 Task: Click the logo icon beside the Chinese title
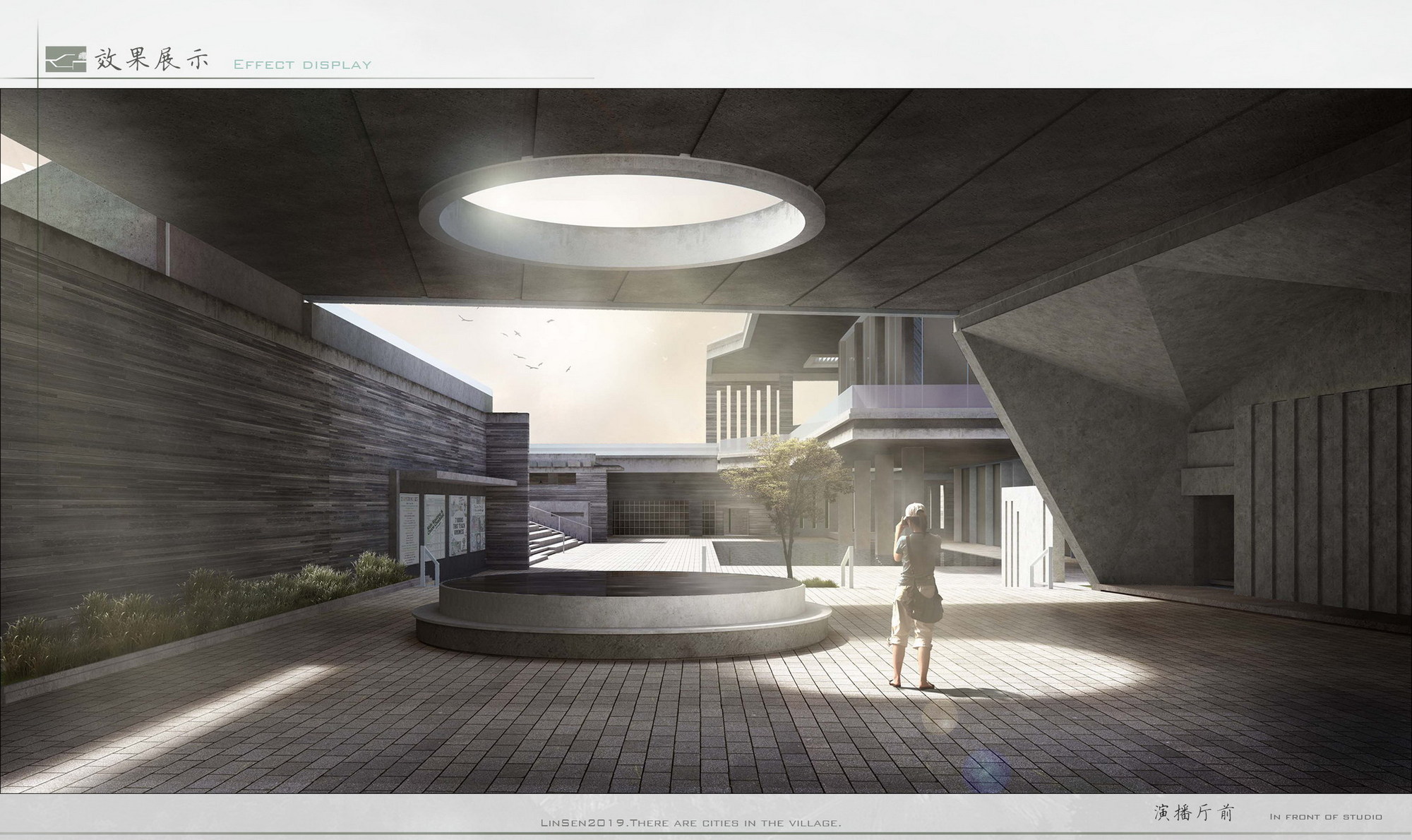click(x=65, y=60)
